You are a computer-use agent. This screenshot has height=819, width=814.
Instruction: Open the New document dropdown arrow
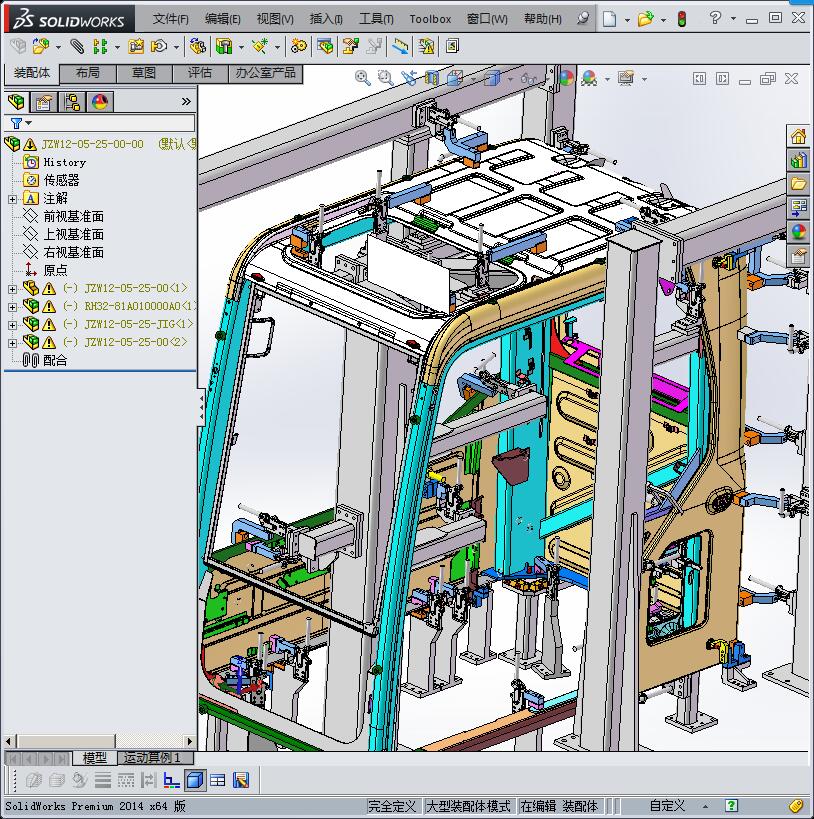[627, 20]
